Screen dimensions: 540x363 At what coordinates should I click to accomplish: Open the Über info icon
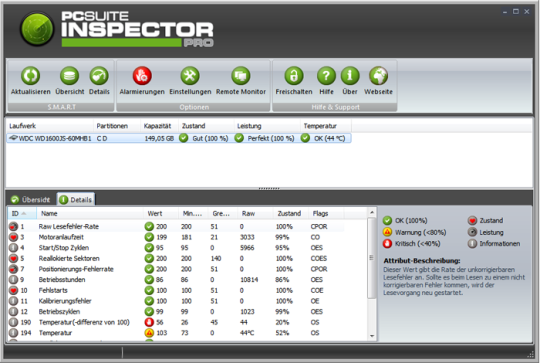tap(350, 76)
